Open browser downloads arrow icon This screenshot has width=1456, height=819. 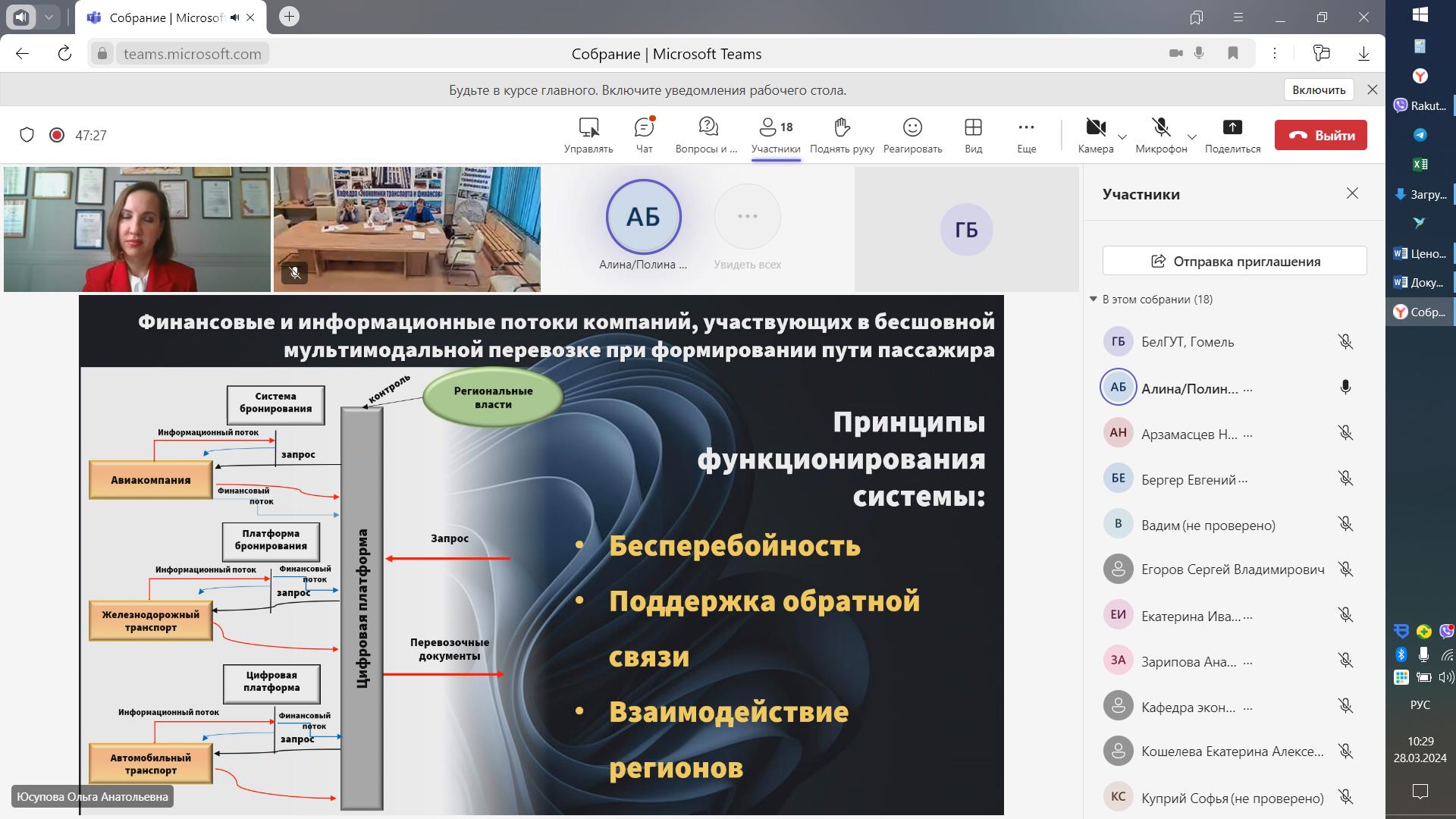pos(1363,53)
